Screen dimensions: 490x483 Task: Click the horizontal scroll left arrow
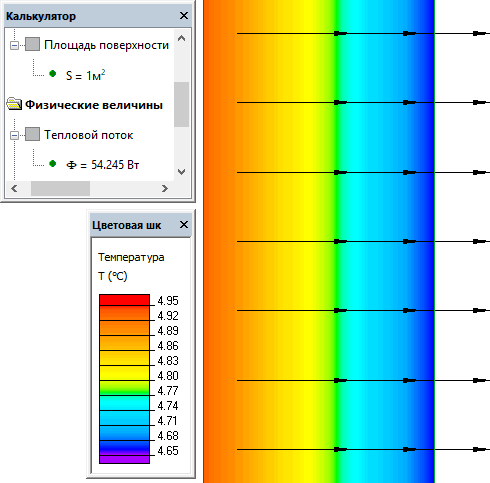pyautogui.click(x=14, y=189)
